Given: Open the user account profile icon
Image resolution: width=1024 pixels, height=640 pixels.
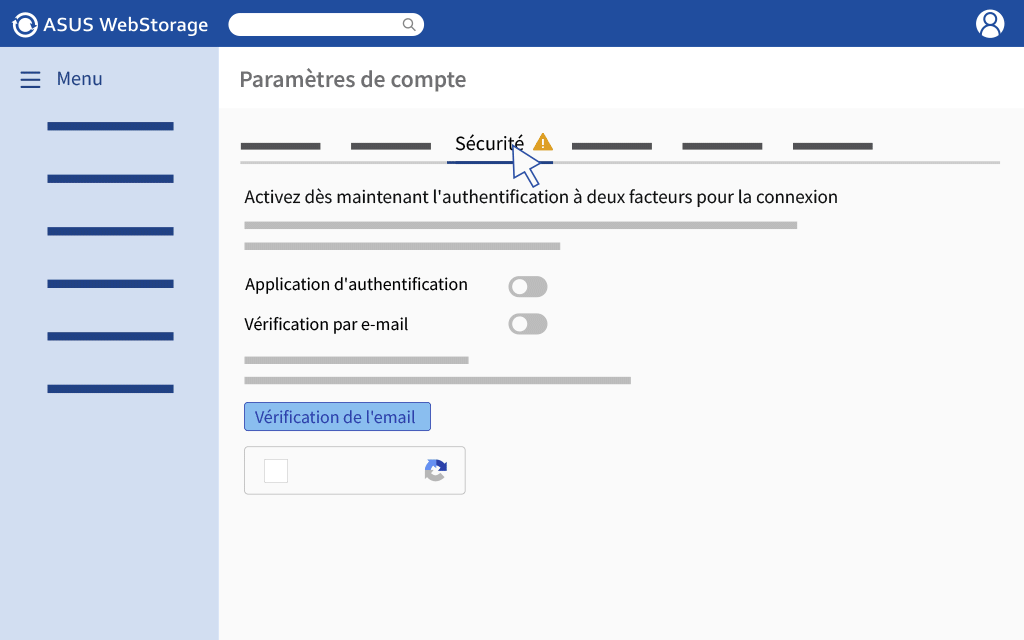Looking at the screenshot, I should (990, 24).
